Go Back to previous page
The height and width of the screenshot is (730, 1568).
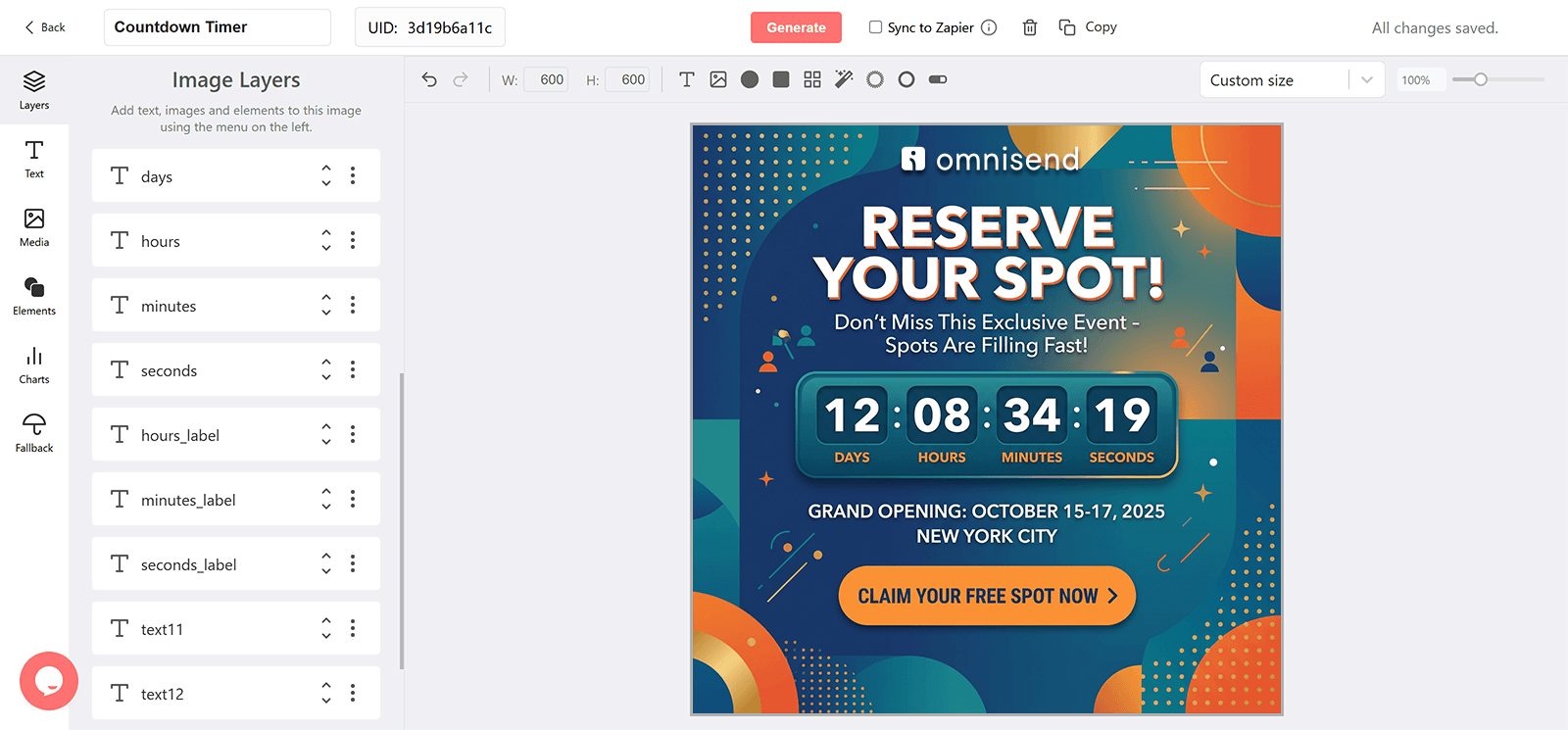click(45, 27)
